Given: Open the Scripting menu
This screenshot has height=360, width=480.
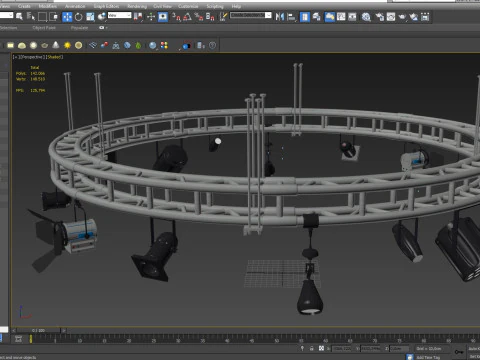Looking at the screenshot, I should [215, 6].
